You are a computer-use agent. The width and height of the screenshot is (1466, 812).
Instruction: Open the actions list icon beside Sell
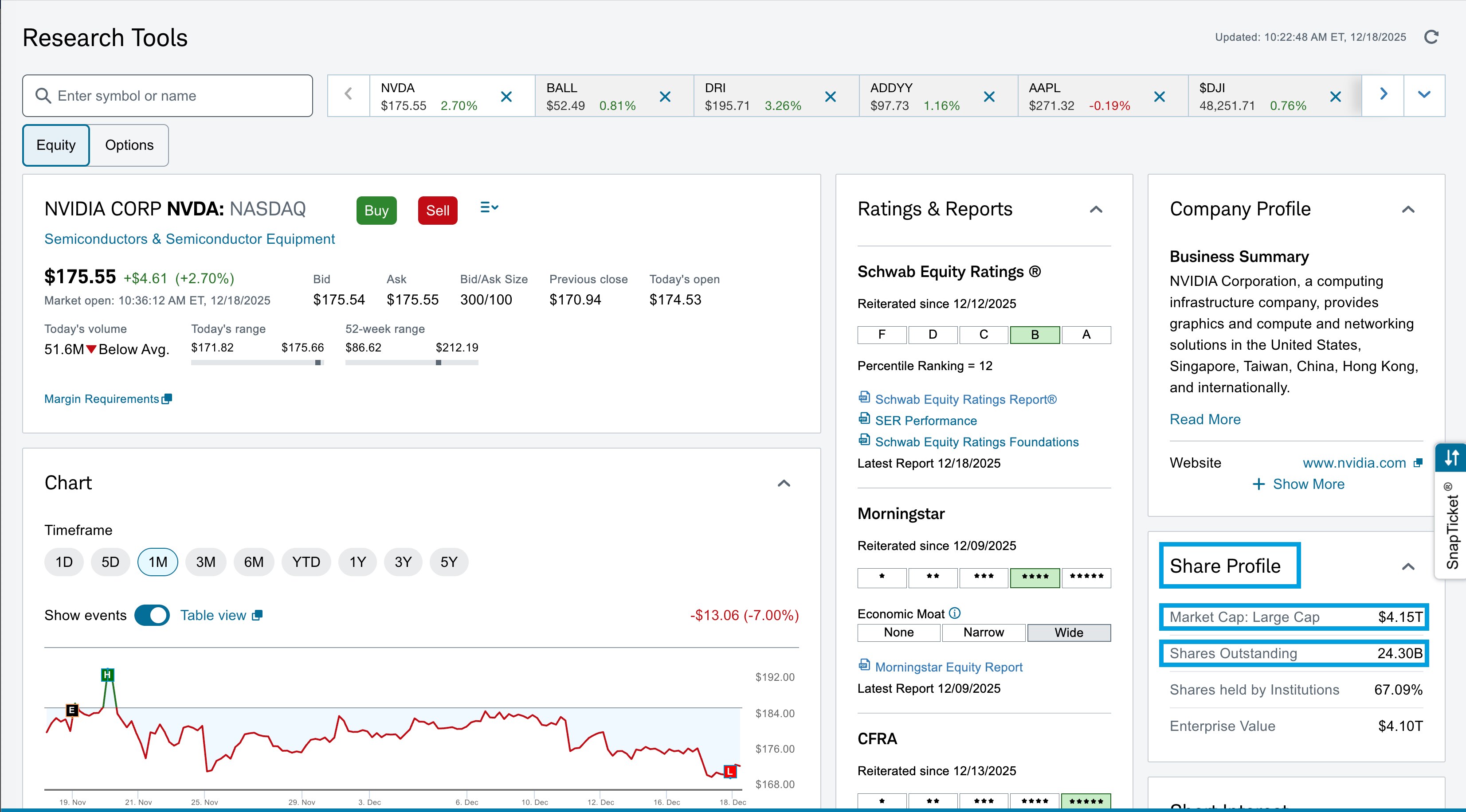click(489, 208)
